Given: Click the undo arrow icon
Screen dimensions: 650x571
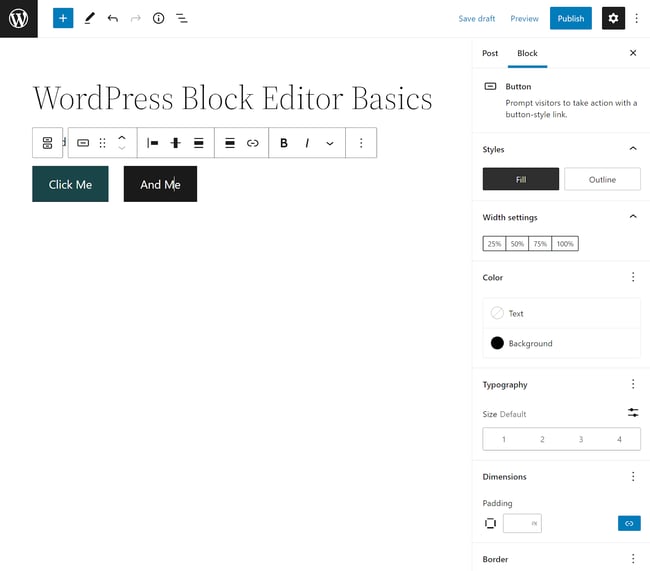Looking at the screenshot, I should tap(112, 18).
